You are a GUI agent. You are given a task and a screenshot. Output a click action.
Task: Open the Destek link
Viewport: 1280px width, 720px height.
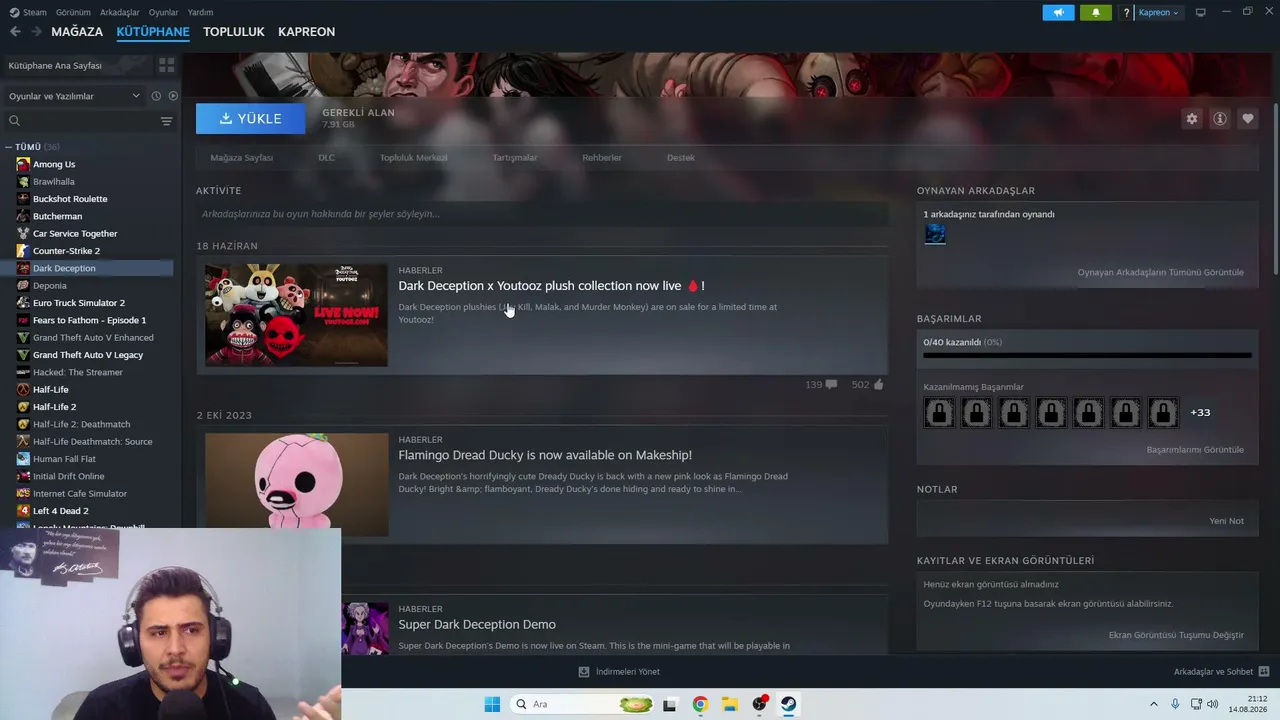pyautogui.click(x=680, y=158)
